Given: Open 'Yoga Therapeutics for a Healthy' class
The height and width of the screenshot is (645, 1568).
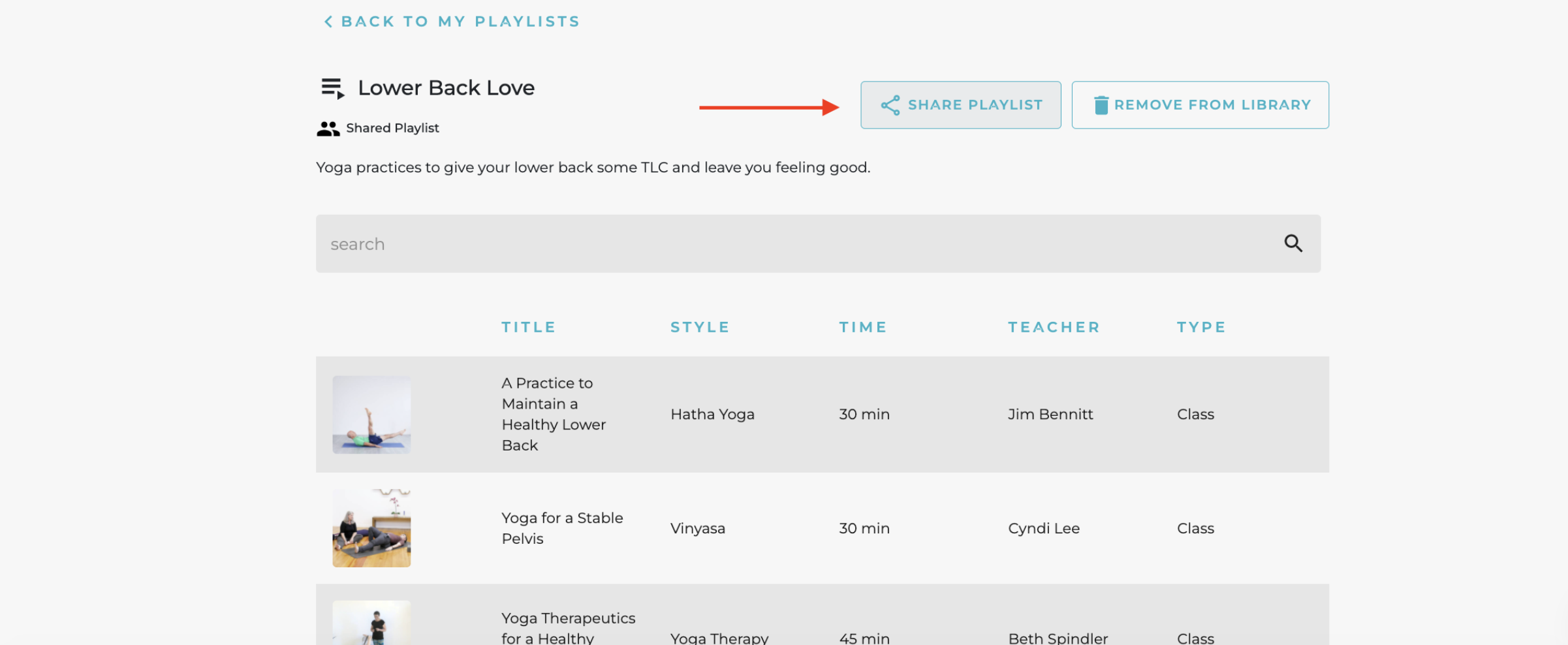Looking at the screenshot, I should pyautogui.click(x=568, y=628).
